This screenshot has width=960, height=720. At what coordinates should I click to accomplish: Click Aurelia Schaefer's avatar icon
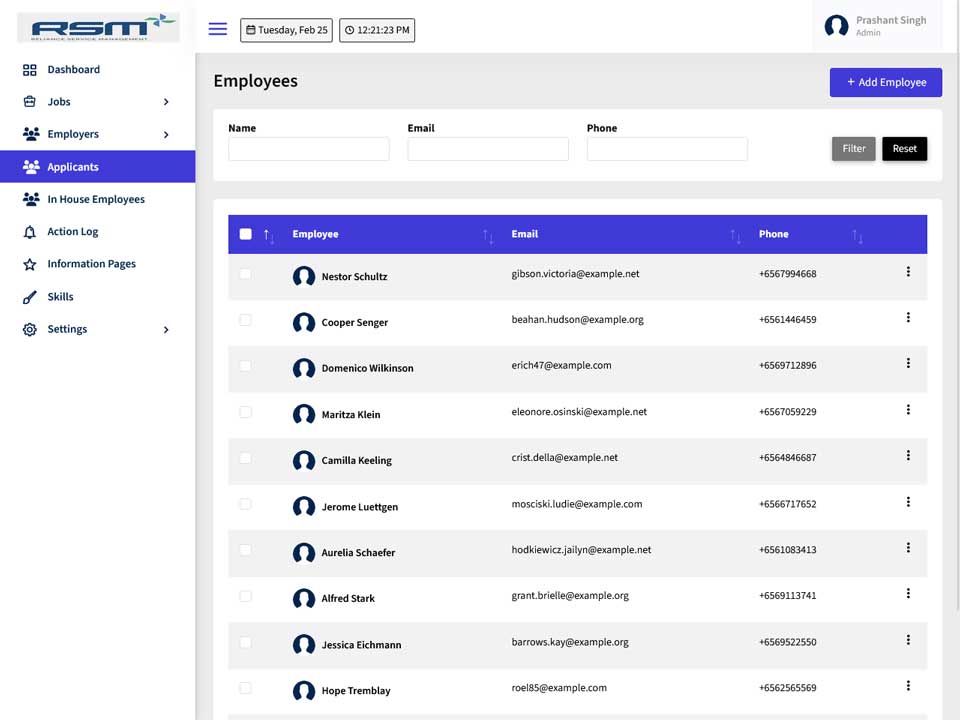pos(304,552)
